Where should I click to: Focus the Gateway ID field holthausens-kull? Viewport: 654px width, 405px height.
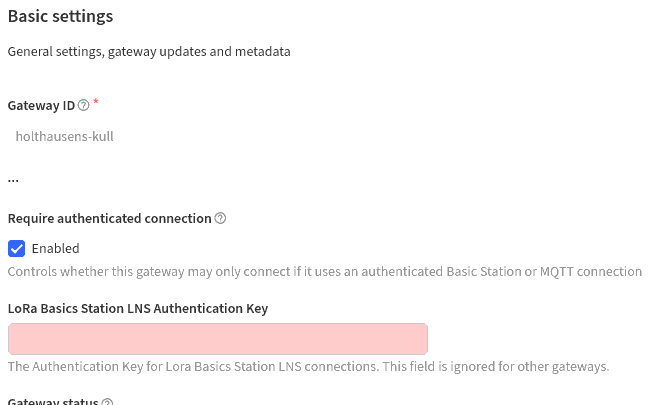pyautogui.click(x=65, y=136)
